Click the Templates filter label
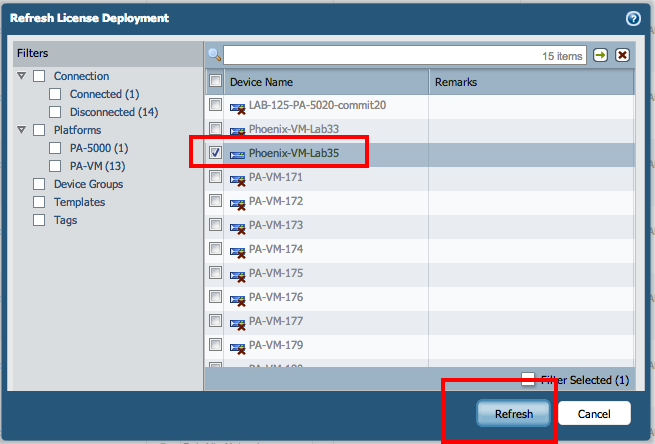655x444 pixels. tap(79, 202)
